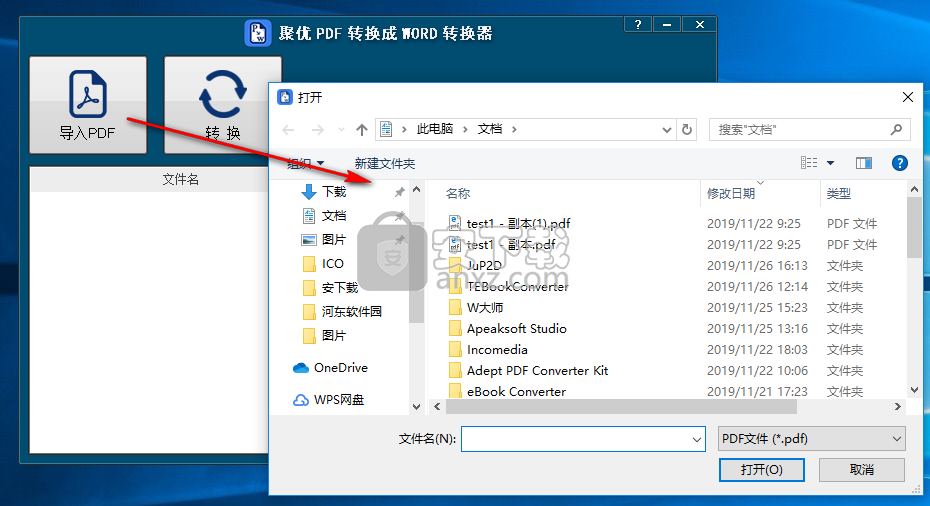Click 此电脑 in the address path
This screenshot has height=506, width=930.
435,129
